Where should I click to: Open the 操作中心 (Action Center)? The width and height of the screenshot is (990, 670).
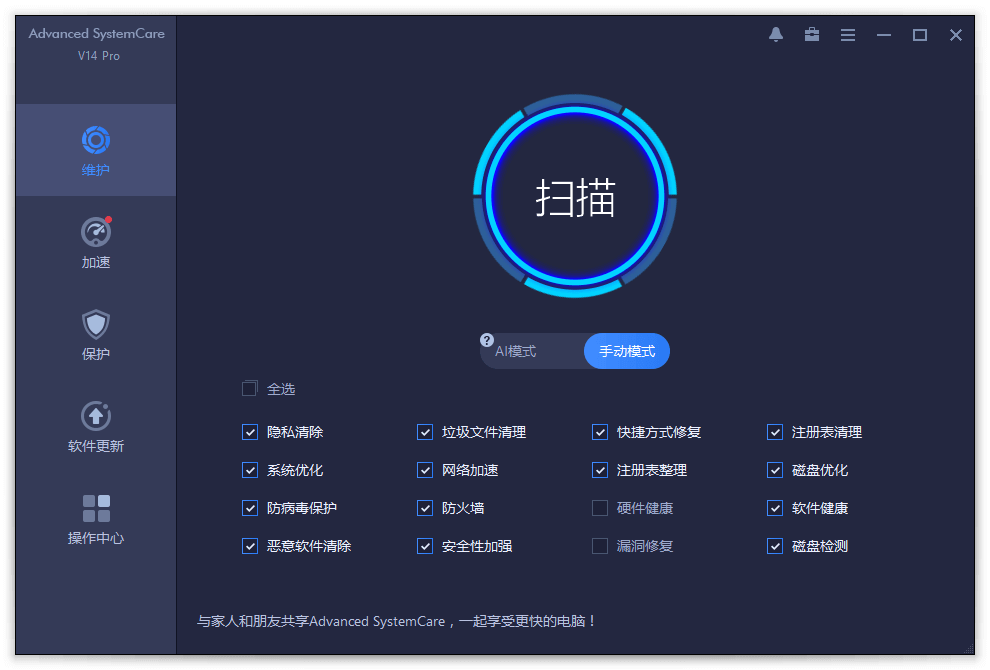point(95,516)
